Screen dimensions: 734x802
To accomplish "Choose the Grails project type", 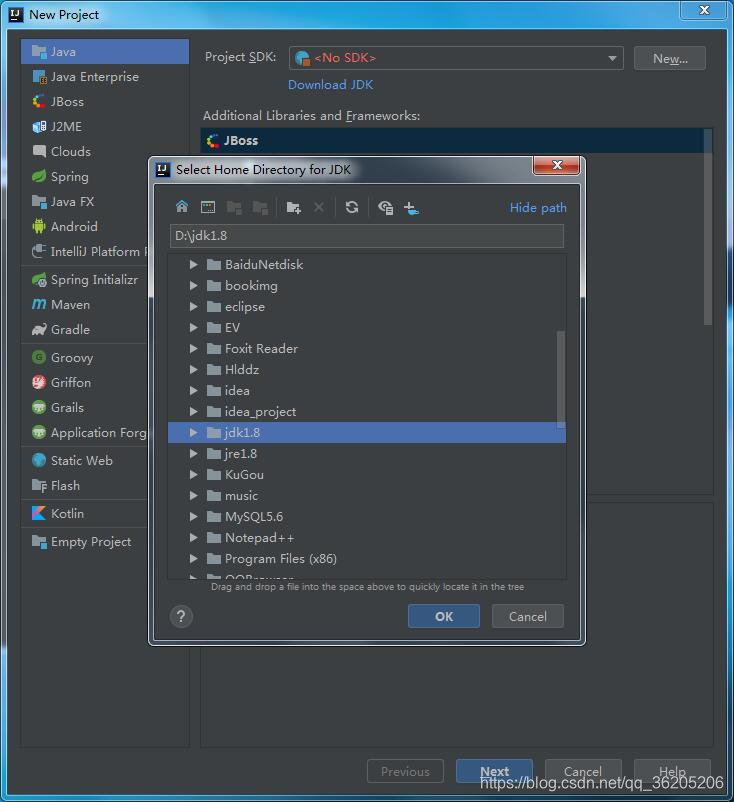I will pyautogui.click(x=85, y=408).
